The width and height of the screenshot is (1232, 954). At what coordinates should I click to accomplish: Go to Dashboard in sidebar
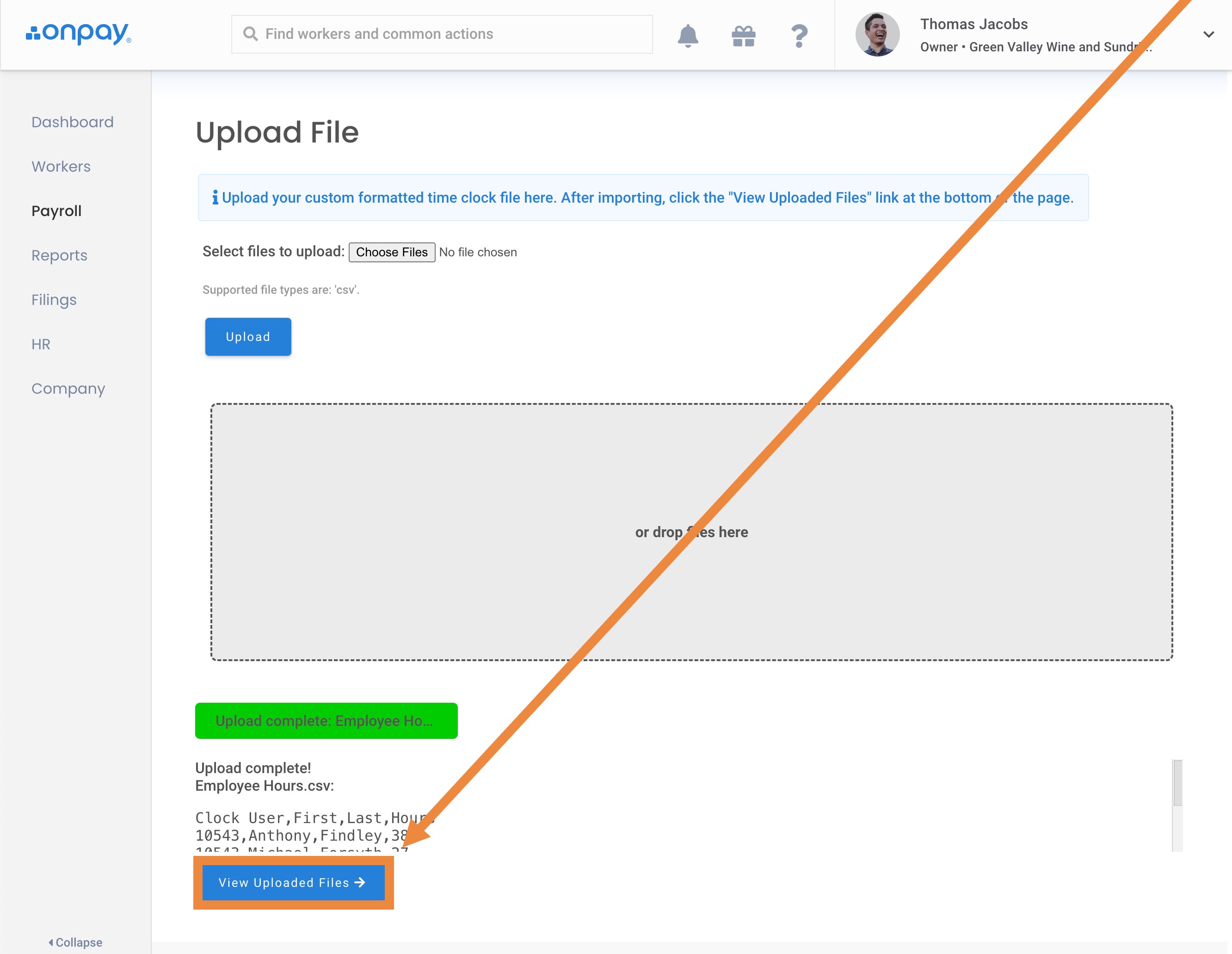click(x=72, y=122)
